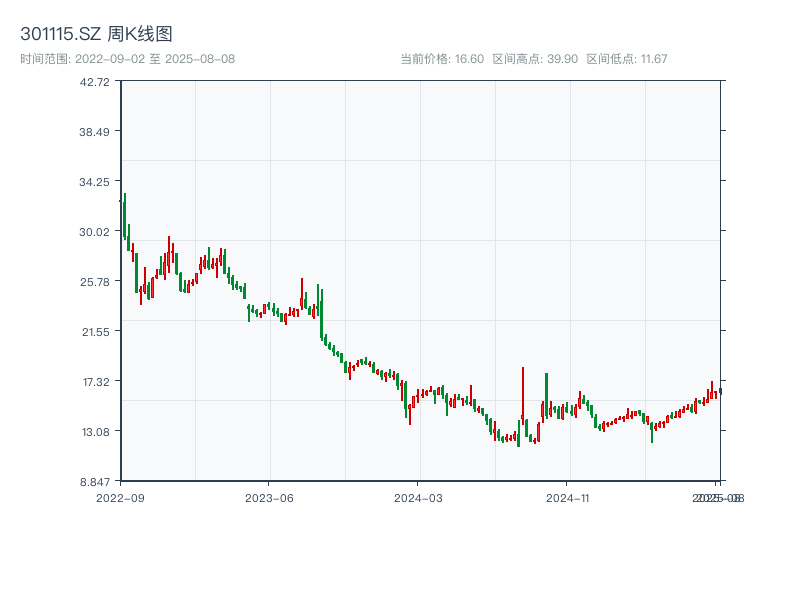Click the 时间范围 date range text

tap(127, 59)
